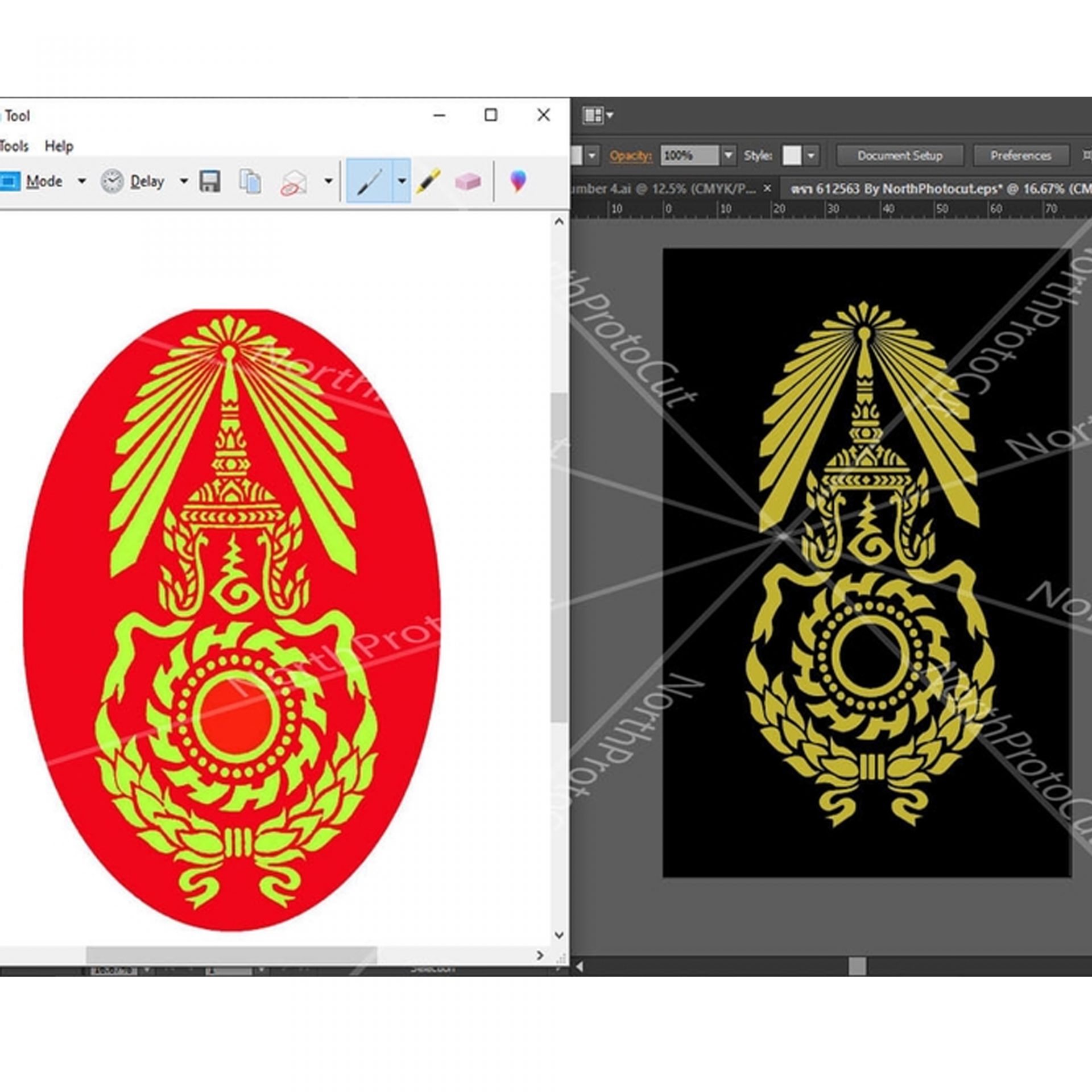This screenshot has width=1092, height=1092.
Task: Expand the Mode dropdown arrow
Action: 82,181
